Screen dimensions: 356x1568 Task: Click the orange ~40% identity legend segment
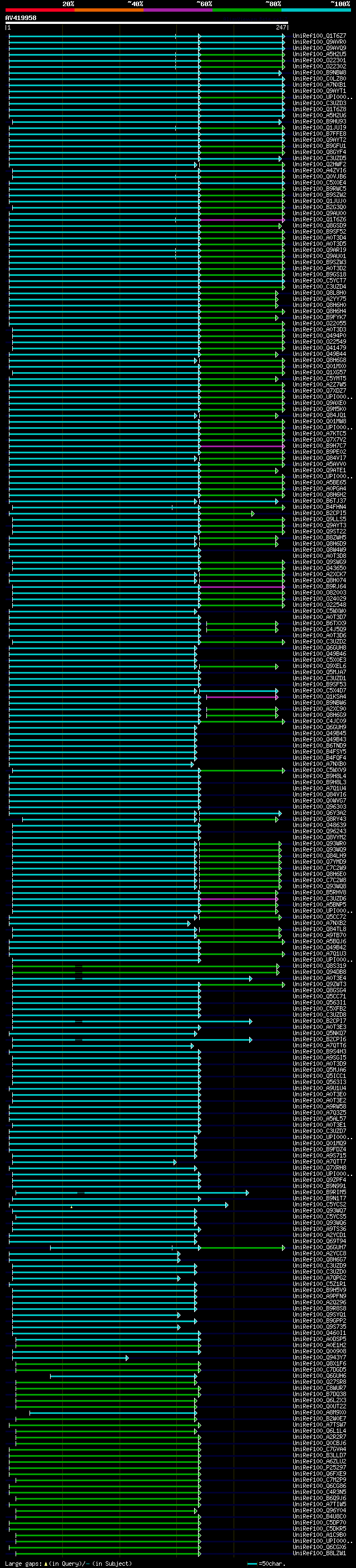coord(109,10)
